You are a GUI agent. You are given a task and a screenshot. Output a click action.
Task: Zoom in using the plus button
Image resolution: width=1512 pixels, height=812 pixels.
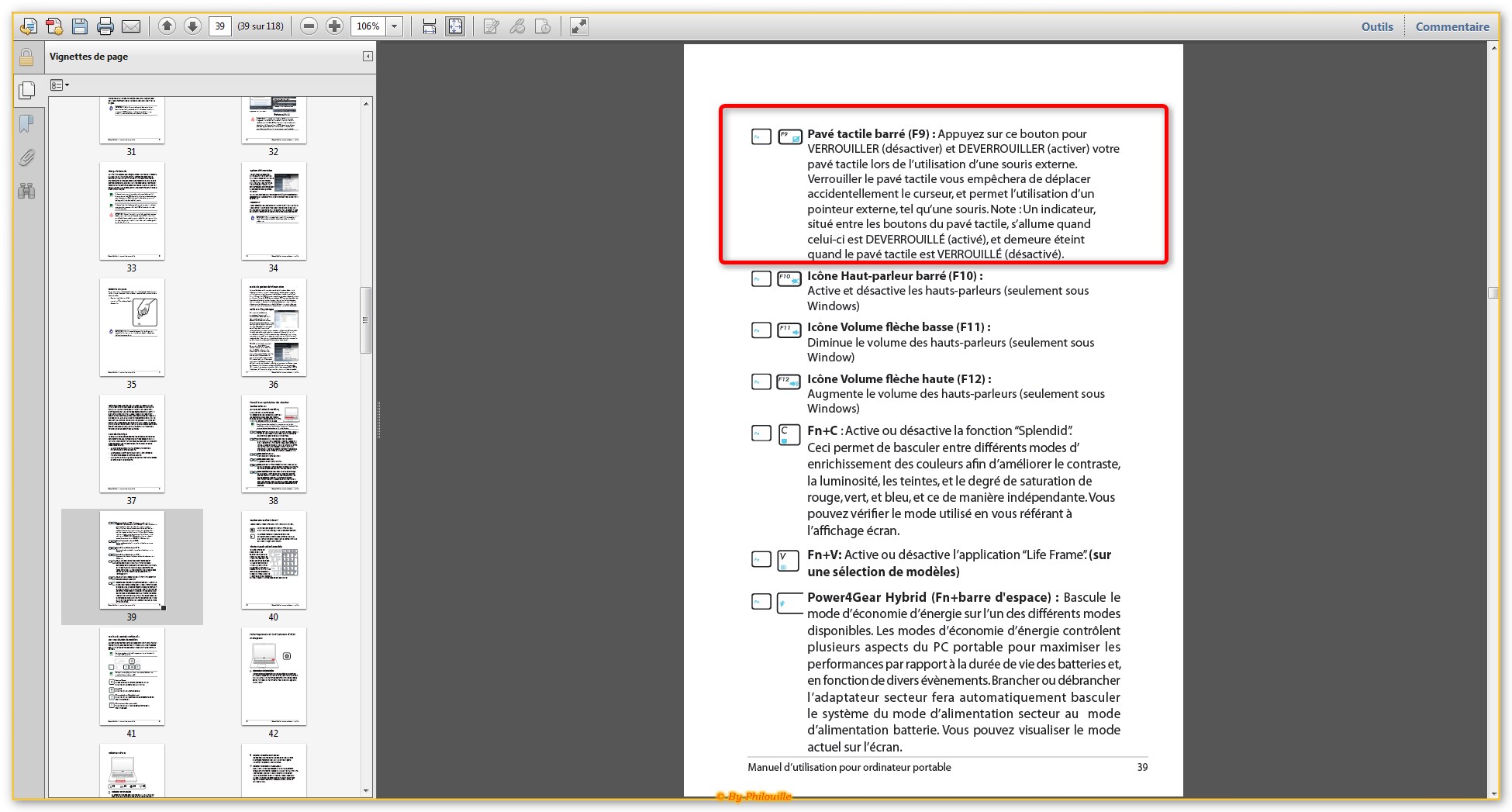click(334, 26)
